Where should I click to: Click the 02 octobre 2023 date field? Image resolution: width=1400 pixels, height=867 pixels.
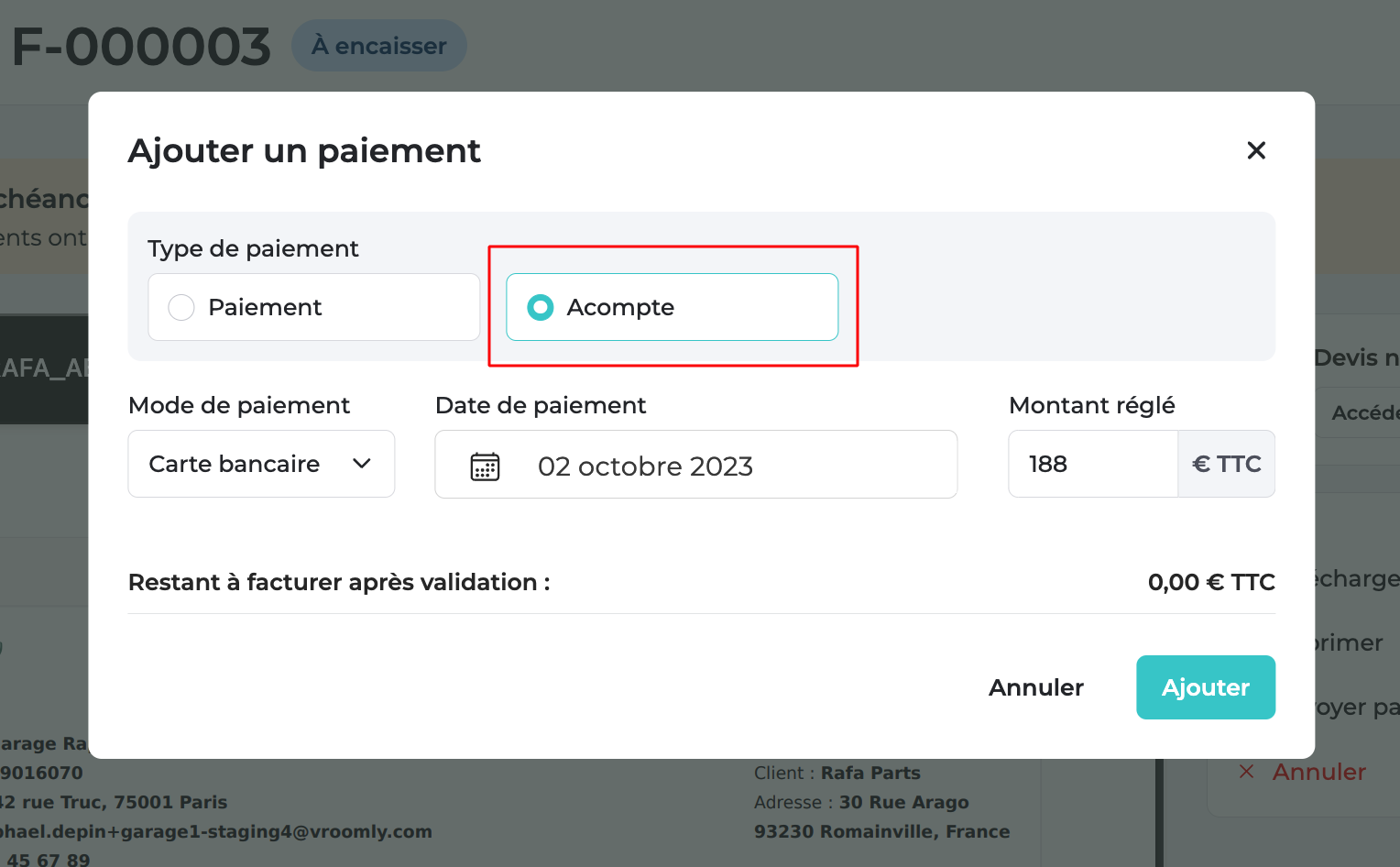pyautogui.click(x=696, y=465)
